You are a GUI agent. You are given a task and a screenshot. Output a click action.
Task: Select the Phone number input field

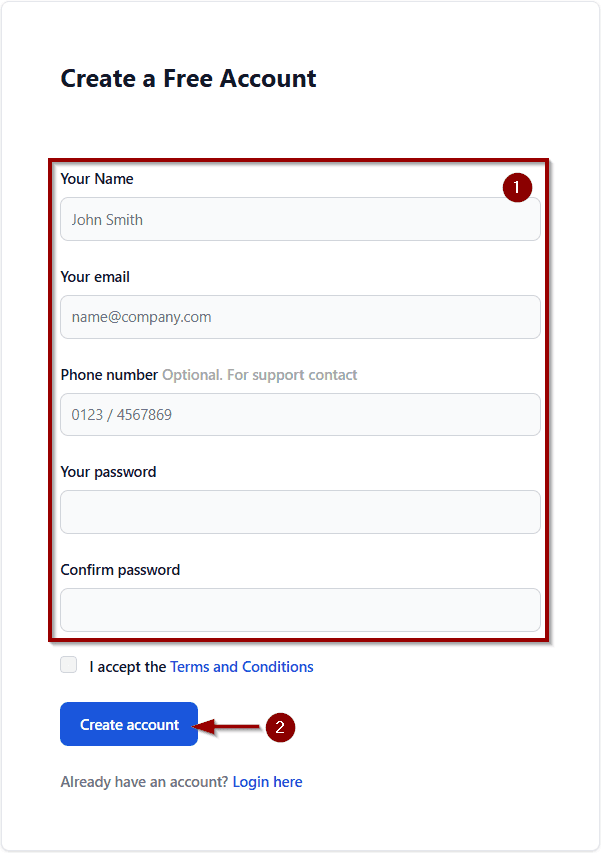coord(300,414)
